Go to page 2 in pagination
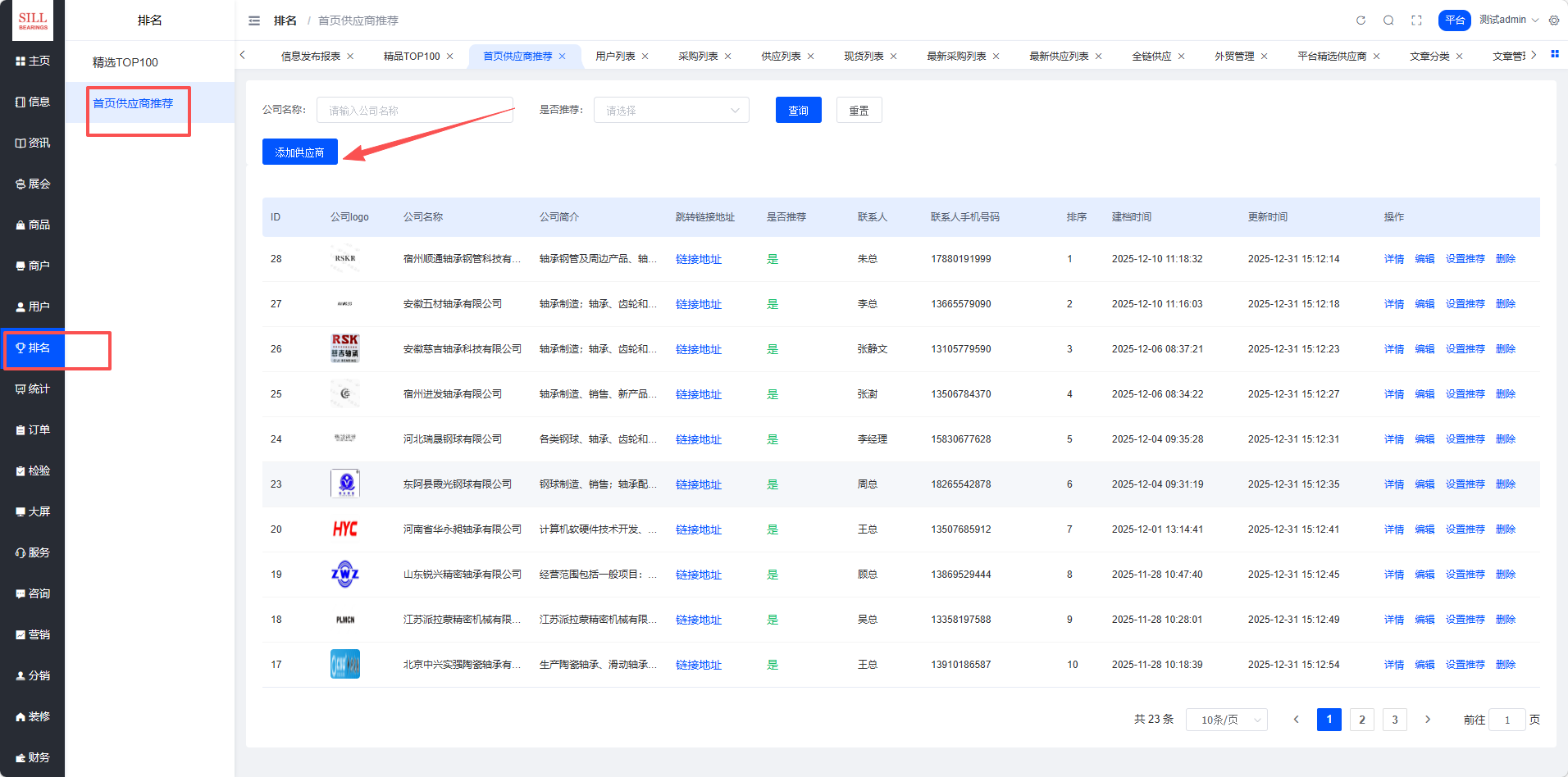Viewport: 1568px width, 777px height. (x=1361, y=720)
